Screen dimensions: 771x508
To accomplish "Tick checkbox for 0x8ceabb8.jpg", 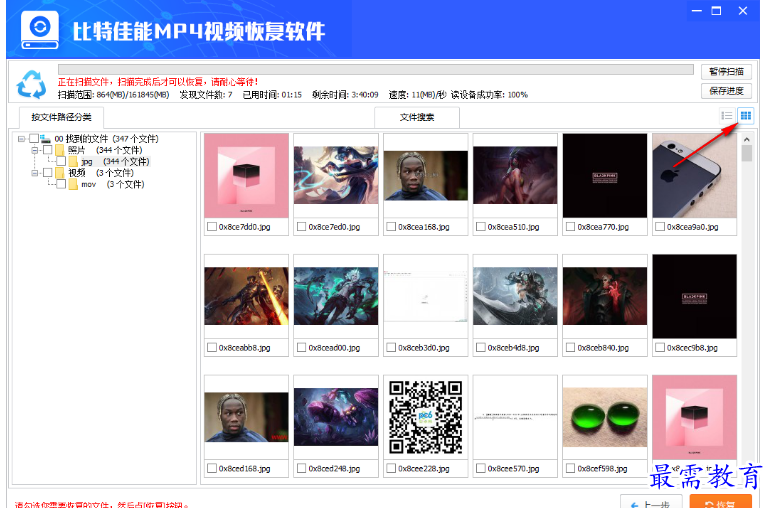I will click(x=212, y=347).
